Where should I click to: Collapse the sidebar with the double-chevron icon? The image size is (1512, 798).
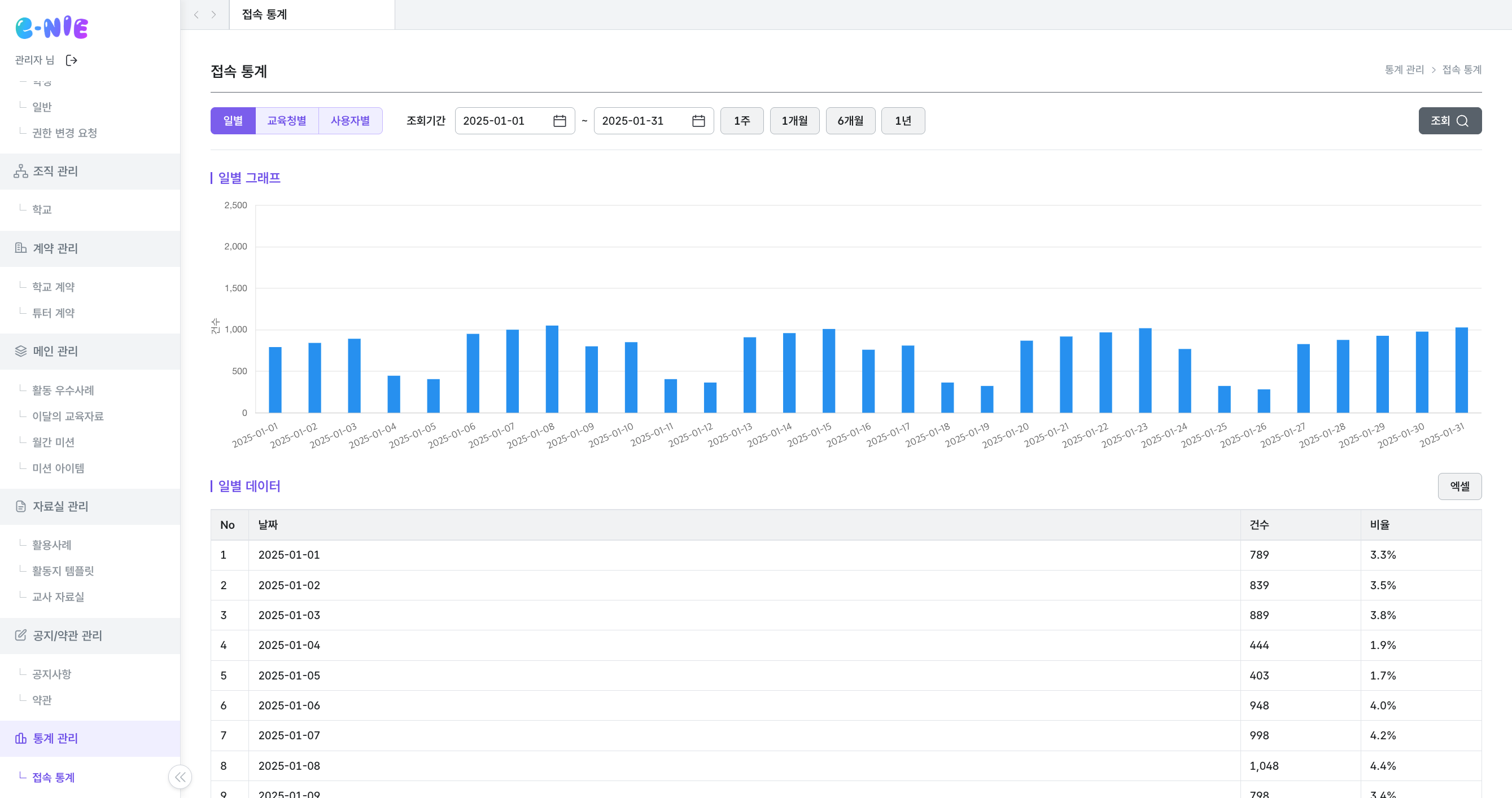tap(180, 777)
